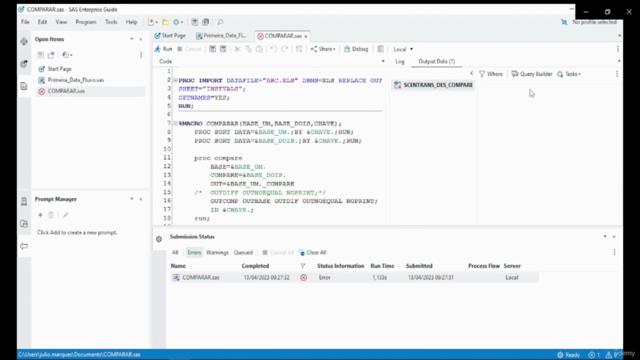The width and height of the screenshot is (640, 360).
Task: Click the pencil edit prompt icon
Action: point(65,215)
